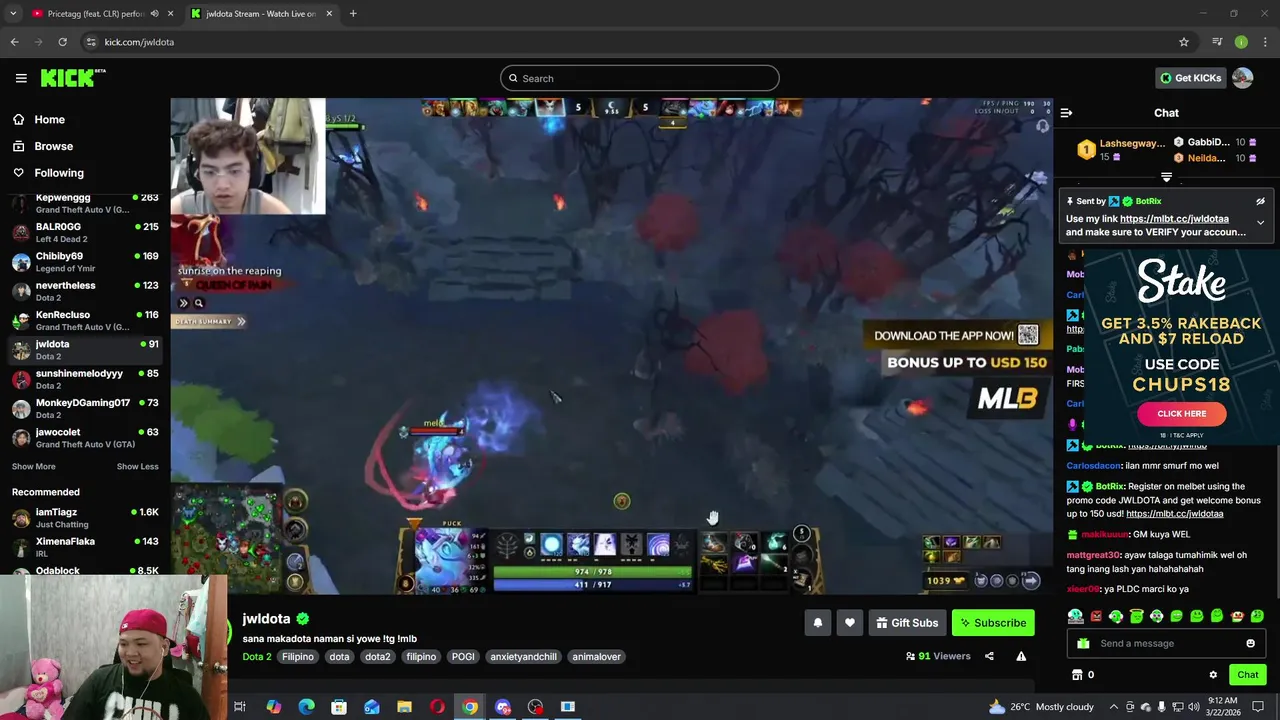Screen dimensions: 1280x720
Task: Open the tab search dropdown
Action: coord(13,14)
